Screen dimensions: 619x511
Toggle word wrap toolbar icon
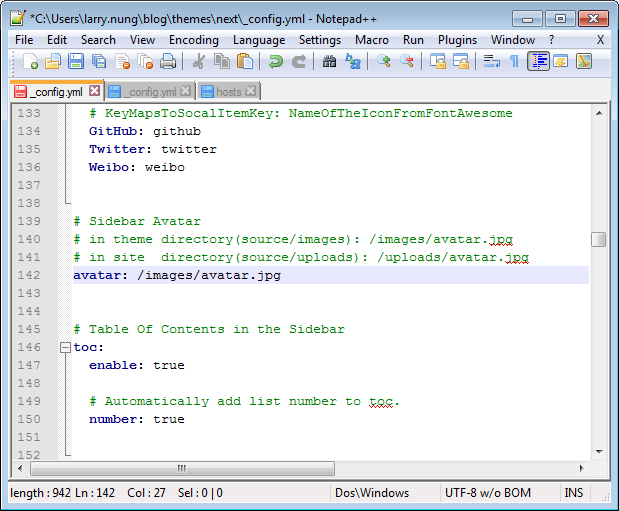[491, 62]
